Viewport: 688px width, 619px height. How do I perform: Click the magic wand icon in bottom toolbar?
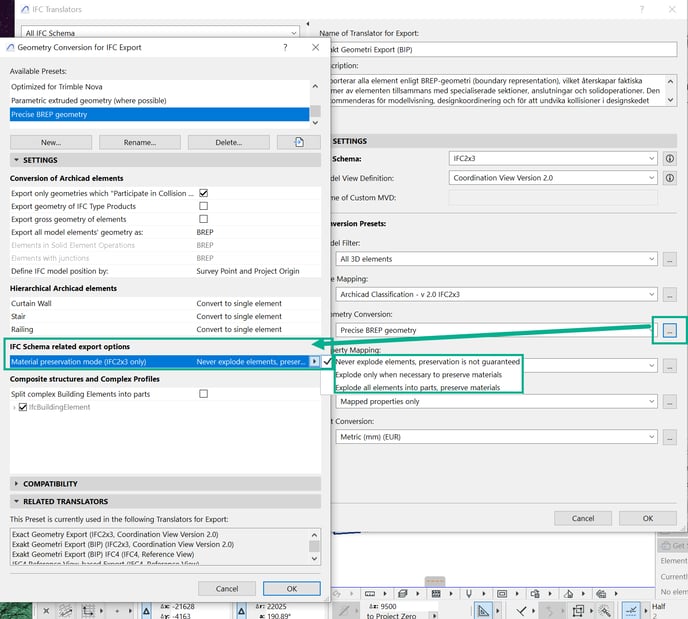tap(605, 610)
